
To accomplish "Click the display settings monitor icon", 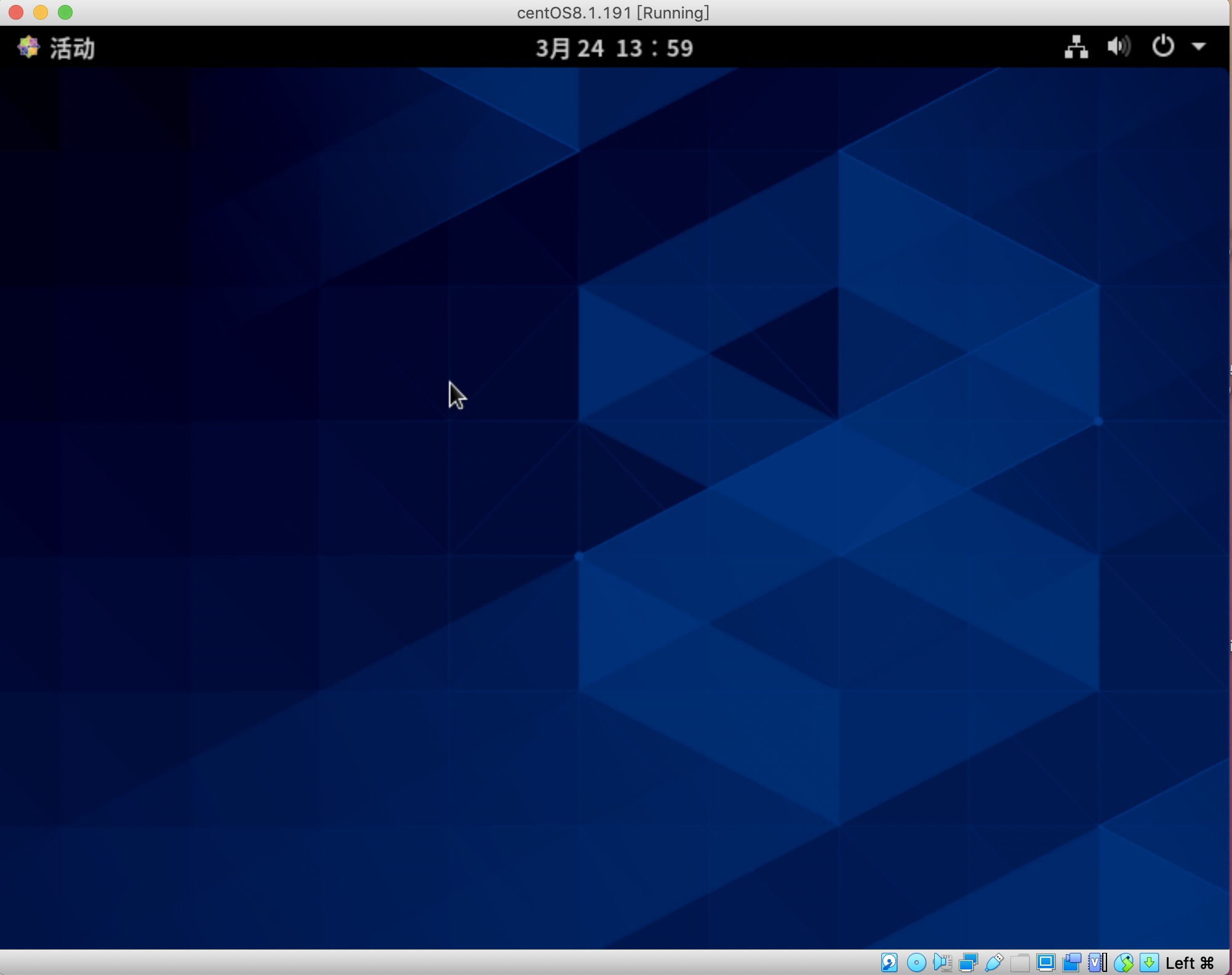I will pyautogui.click(x=1046, y=962).
